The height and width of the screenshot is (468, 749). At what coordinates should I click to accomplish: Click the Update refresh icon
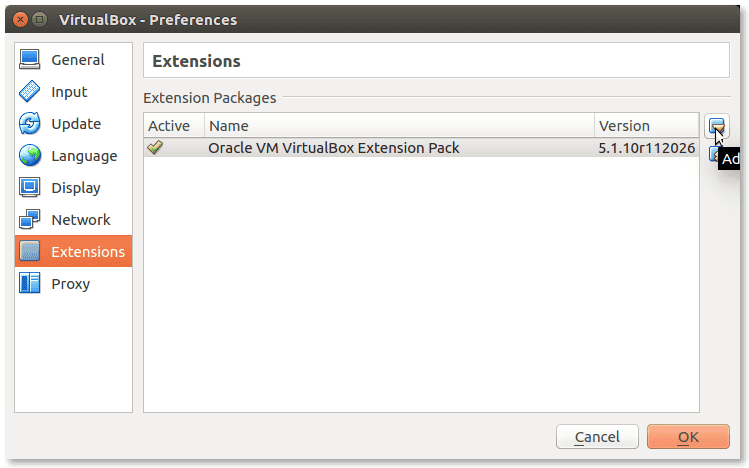click(x=30, y=124)
